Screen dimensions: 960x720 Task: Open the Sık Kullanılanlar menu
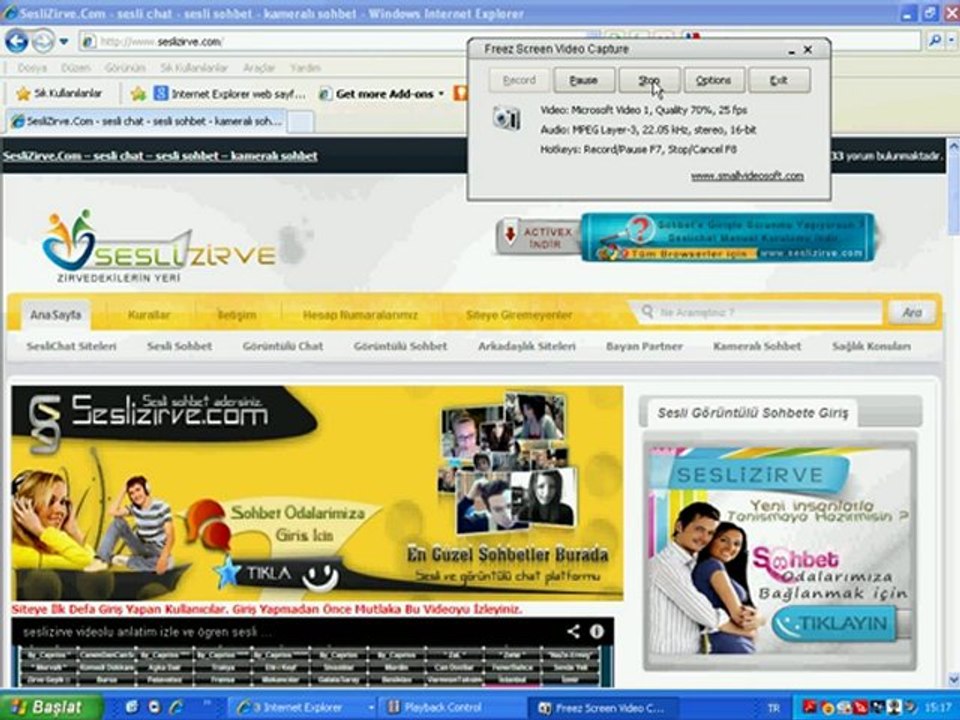[x=193, y=68]
